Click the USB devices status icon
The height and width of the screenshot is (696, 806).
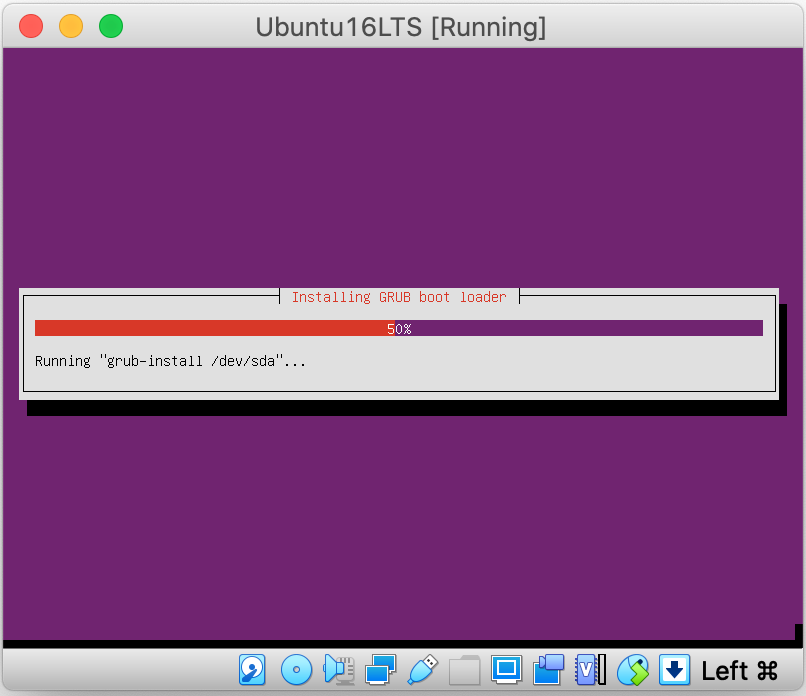coord(423,669)
